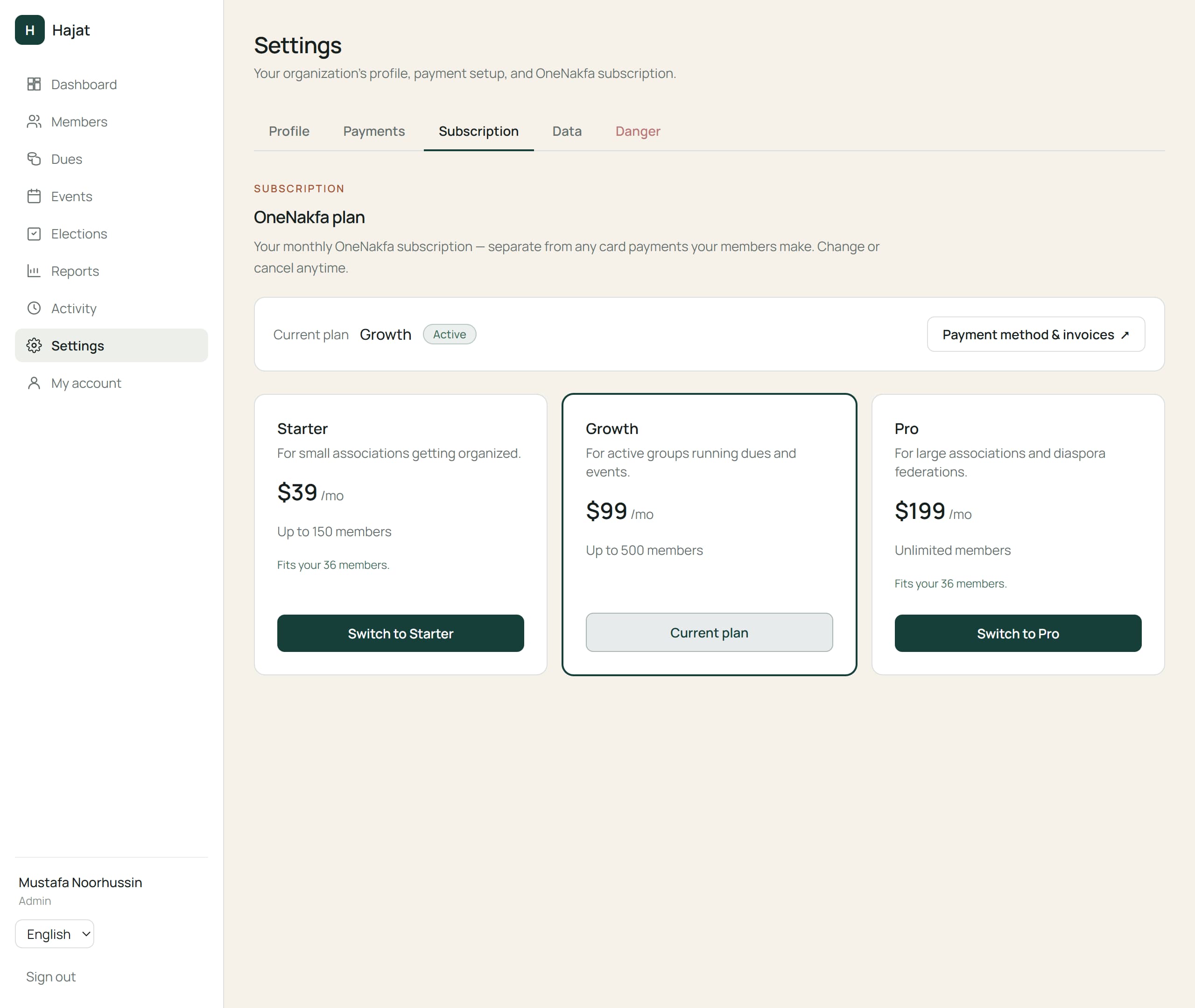Click the Reports bar chart icon
The image size is (1195, 1008).
34,271
